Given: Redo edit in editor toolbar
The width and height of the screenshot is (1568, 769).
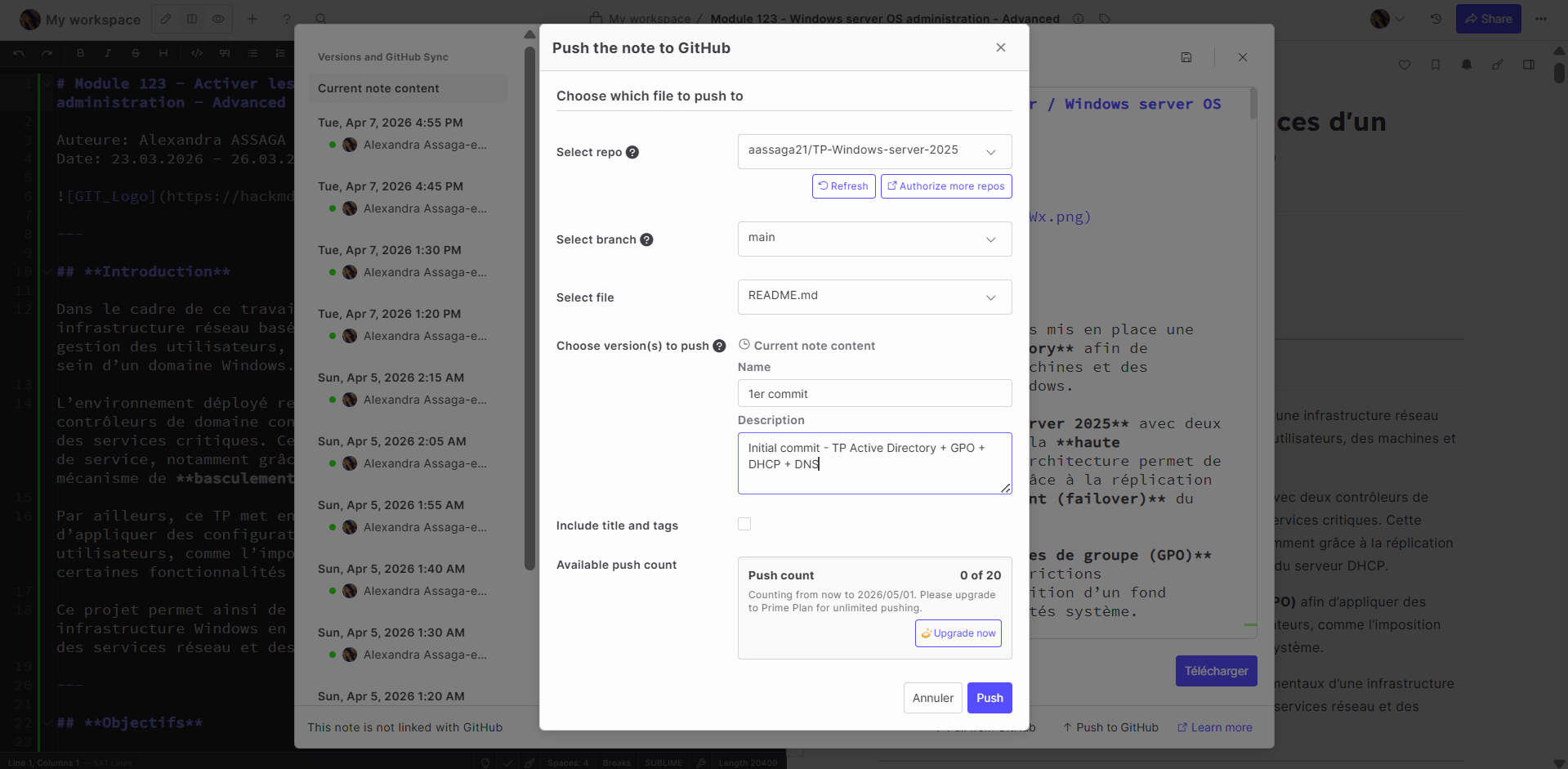Looking at the screenshot, I should pyautogui.click(x=47, y=53).
